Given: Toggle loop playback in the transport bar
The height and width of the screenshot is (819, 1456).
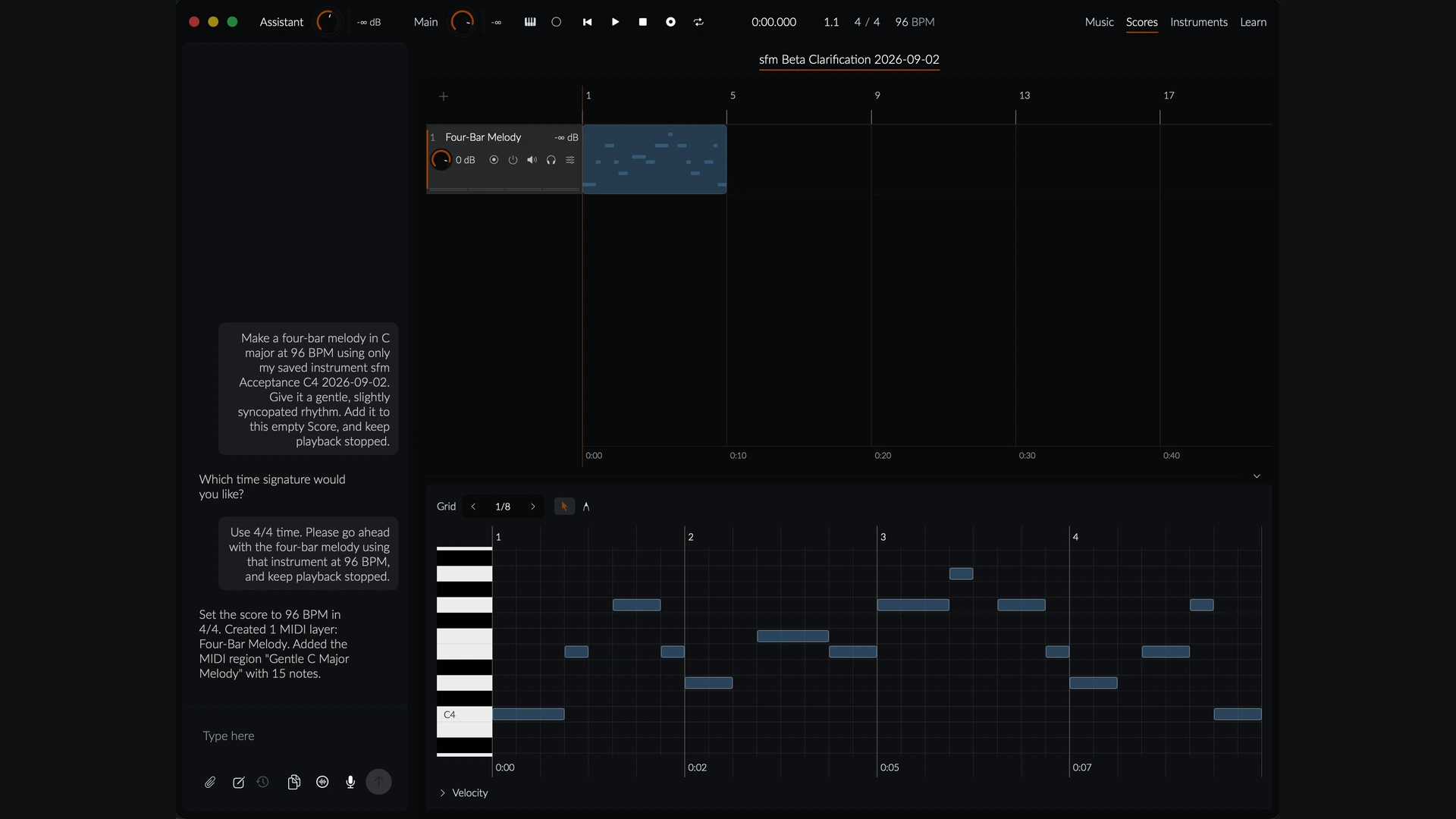Looking at the screenshot, I should pyautogui.click(x=698, y=22).
